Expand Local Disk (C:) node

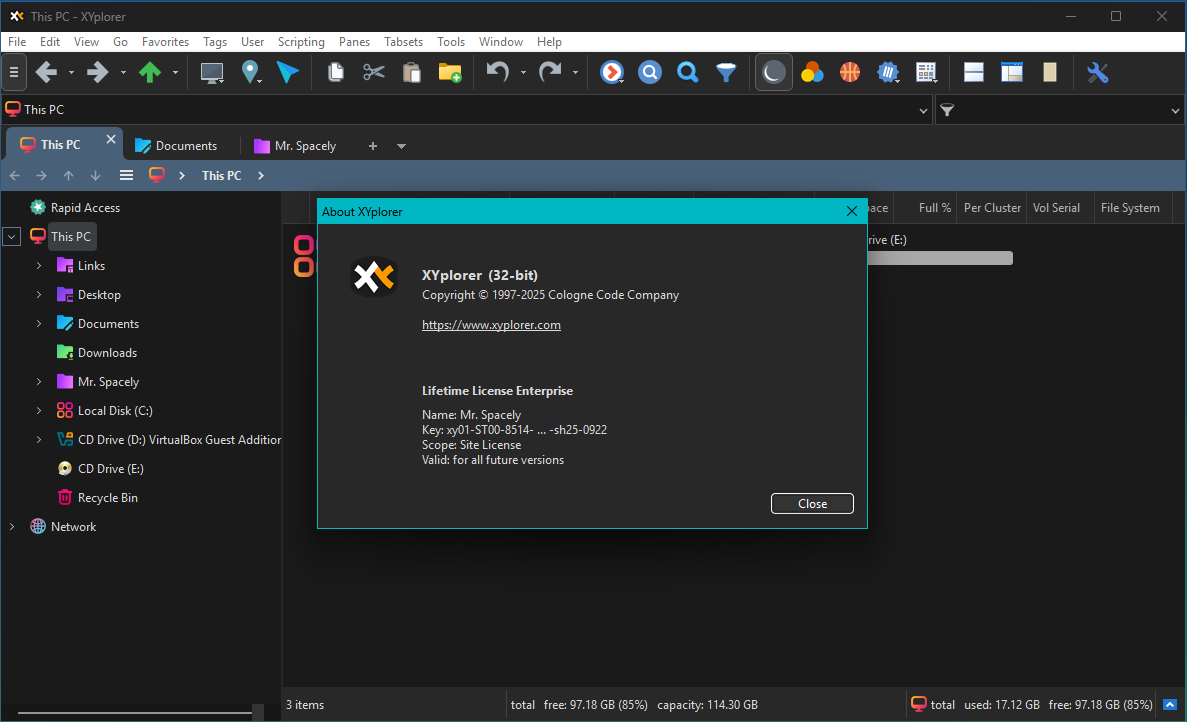click(x=39, y=411)
